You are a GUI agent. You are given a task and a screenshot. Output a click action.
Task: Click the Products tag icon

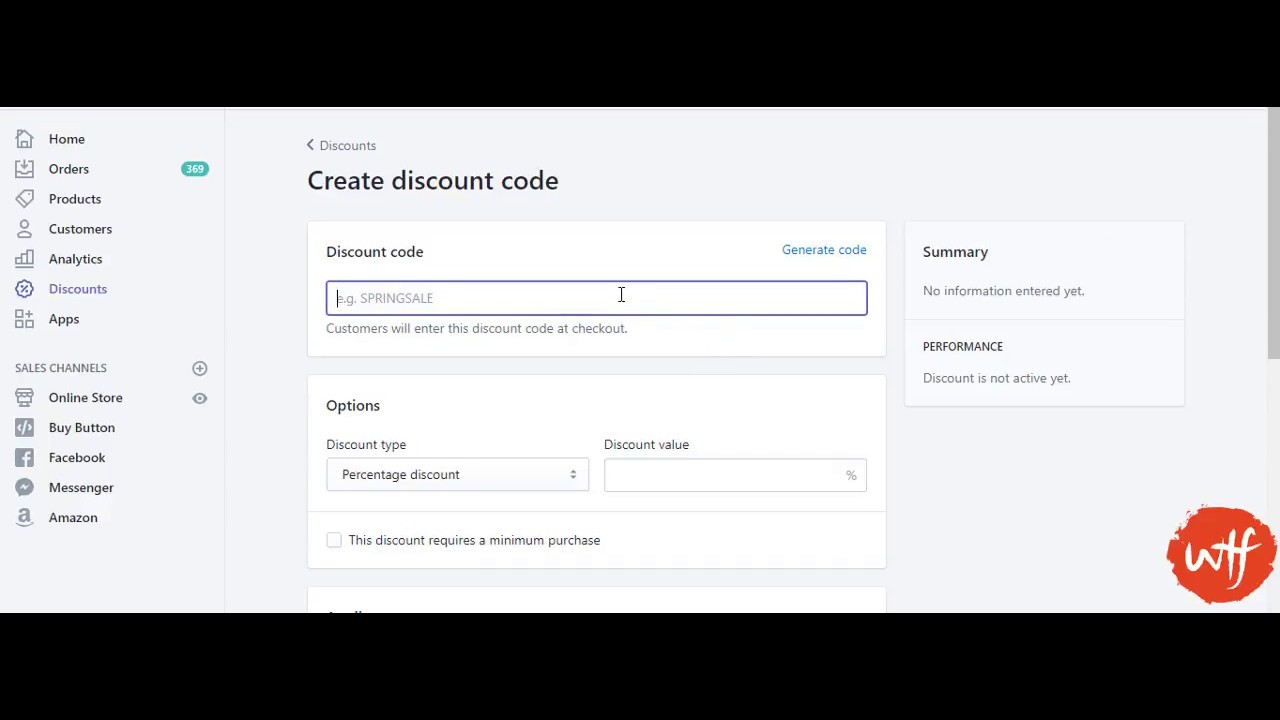pos(25,199)
